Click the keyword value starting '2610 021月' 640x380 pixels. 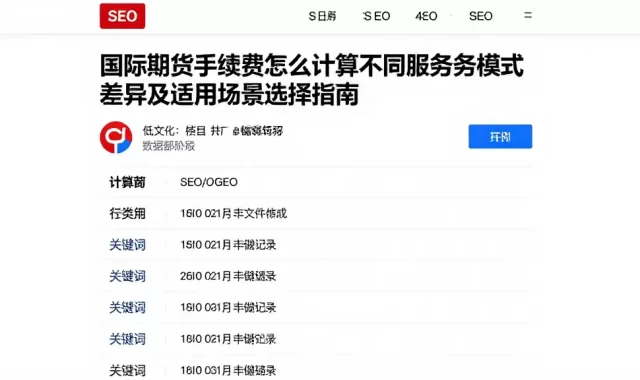(x=228, y=276)
